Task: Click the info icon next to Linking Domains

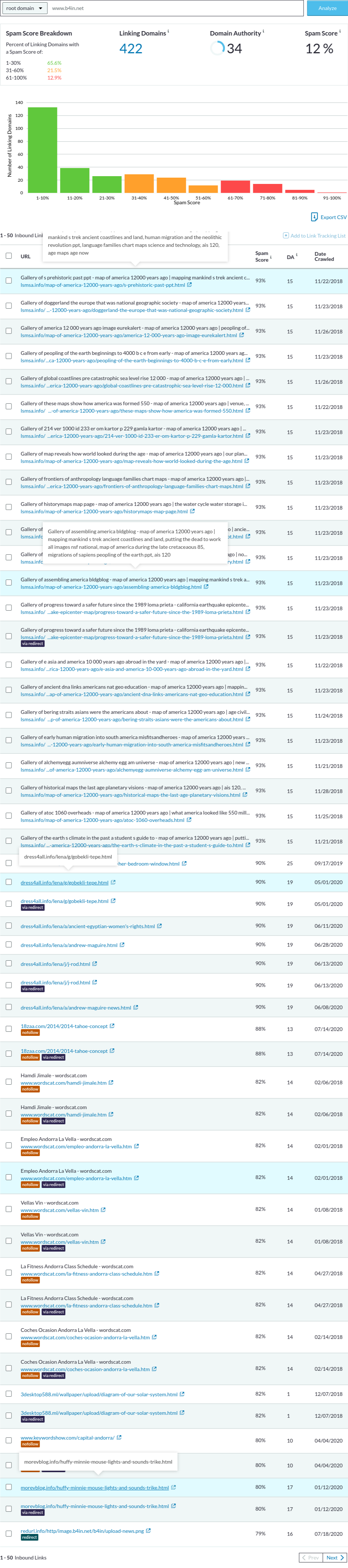Action: [168, 31]
